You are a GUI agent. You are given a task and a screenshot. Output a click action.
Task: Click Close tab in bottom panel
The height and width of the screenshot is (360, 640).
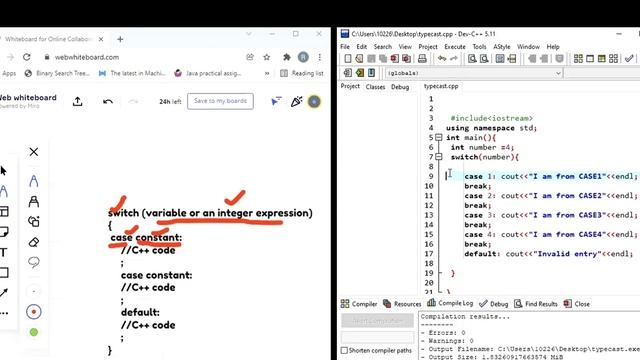point(576,304)
